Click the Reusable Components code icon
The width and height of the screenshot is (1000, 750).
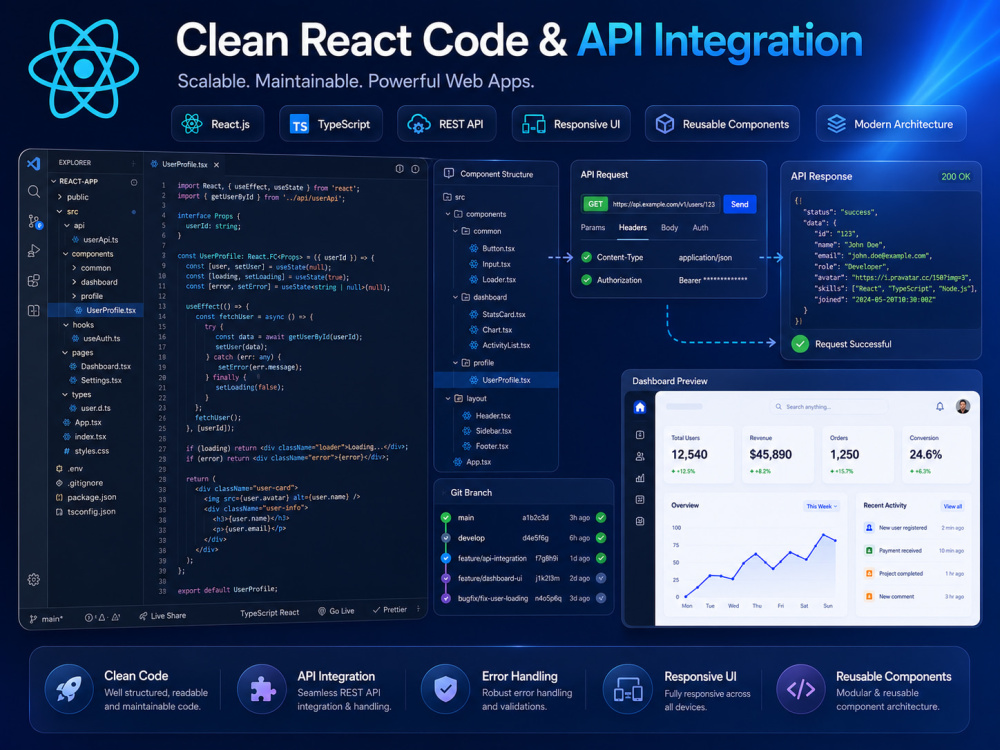(800, 689)
